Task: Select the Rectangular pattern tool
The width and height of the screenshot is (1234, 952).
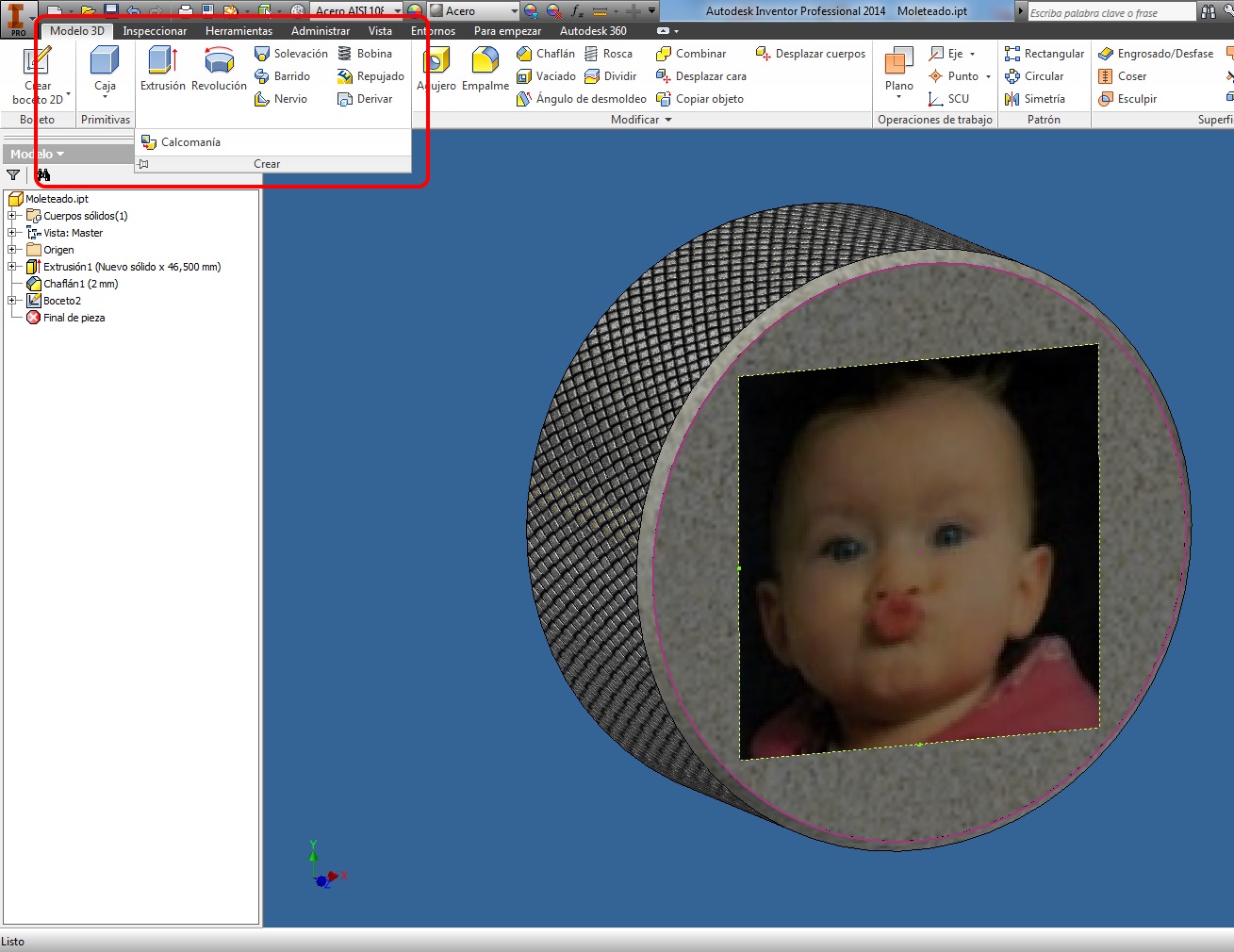Action: pyautogui.click(x=1045, y=54)
